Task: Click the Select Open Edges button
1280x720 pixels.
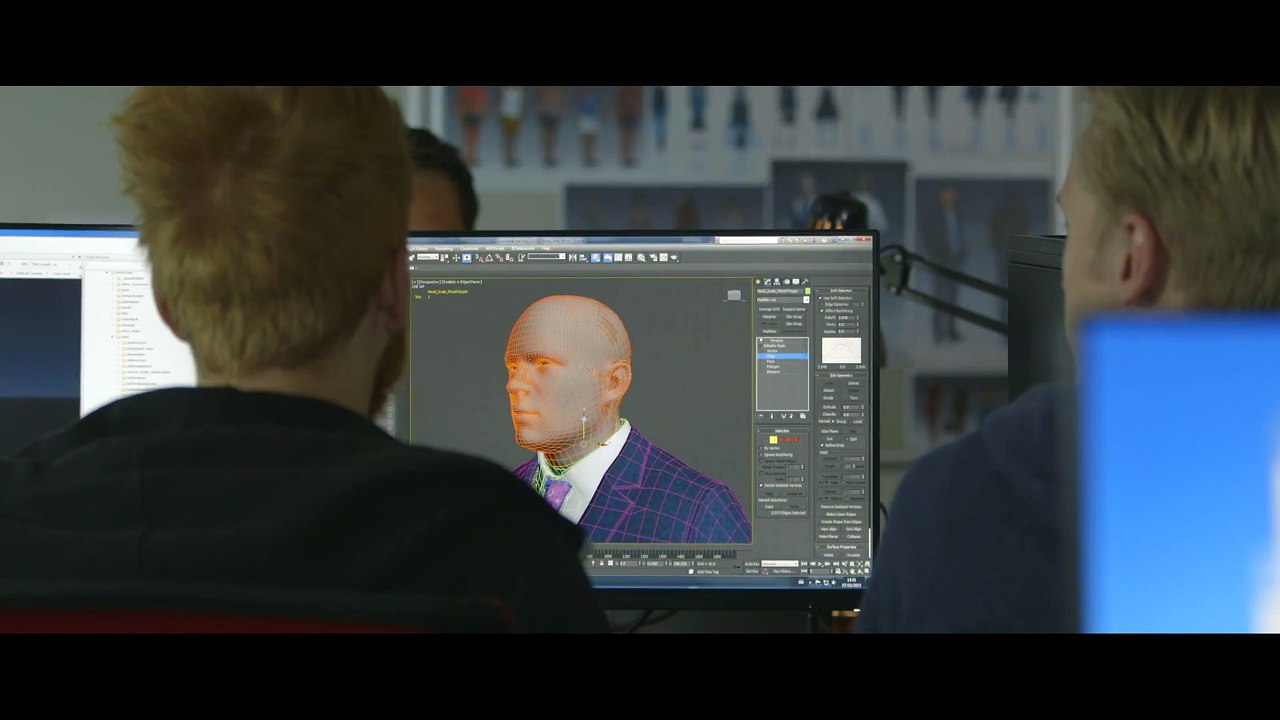Action: 841,514
